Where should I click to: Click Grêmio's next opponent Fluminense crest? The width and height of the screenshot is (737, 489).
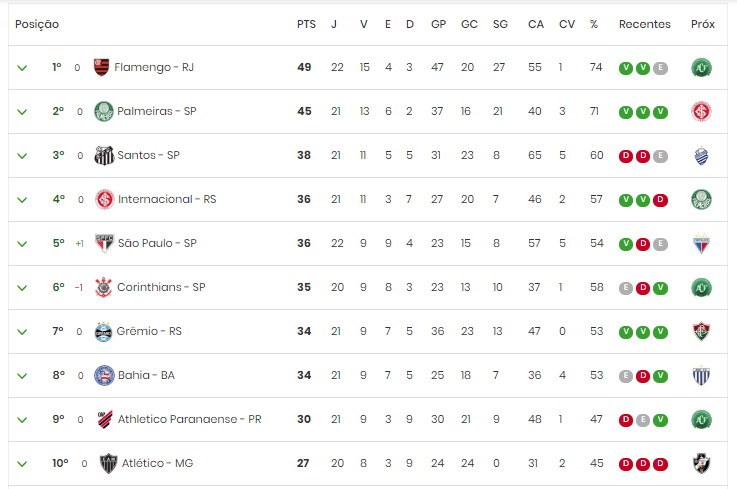702,331
